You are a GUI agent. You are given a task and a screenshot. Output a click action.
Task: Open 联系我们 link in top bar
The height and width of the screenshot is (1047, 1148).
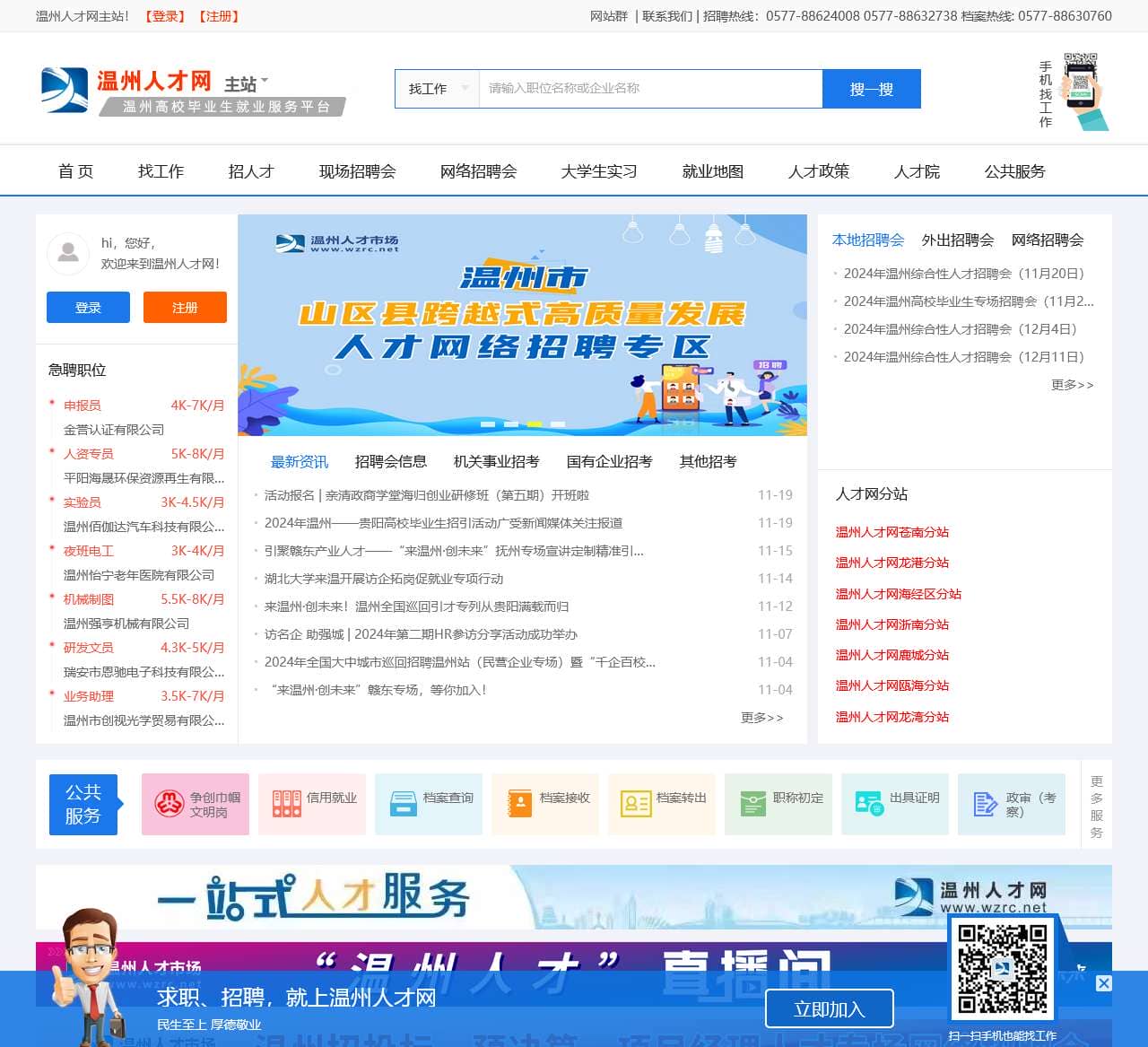point(667,16)
